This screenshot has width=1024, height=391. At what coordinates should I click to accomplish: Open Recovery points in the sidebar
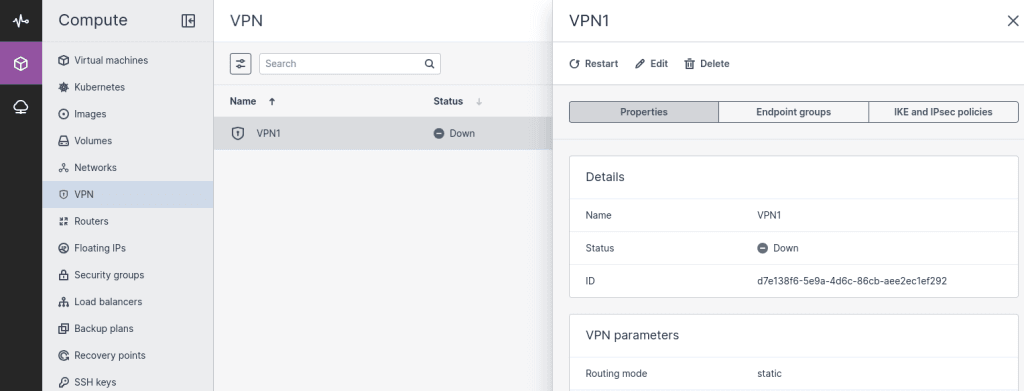coord(127,356)
